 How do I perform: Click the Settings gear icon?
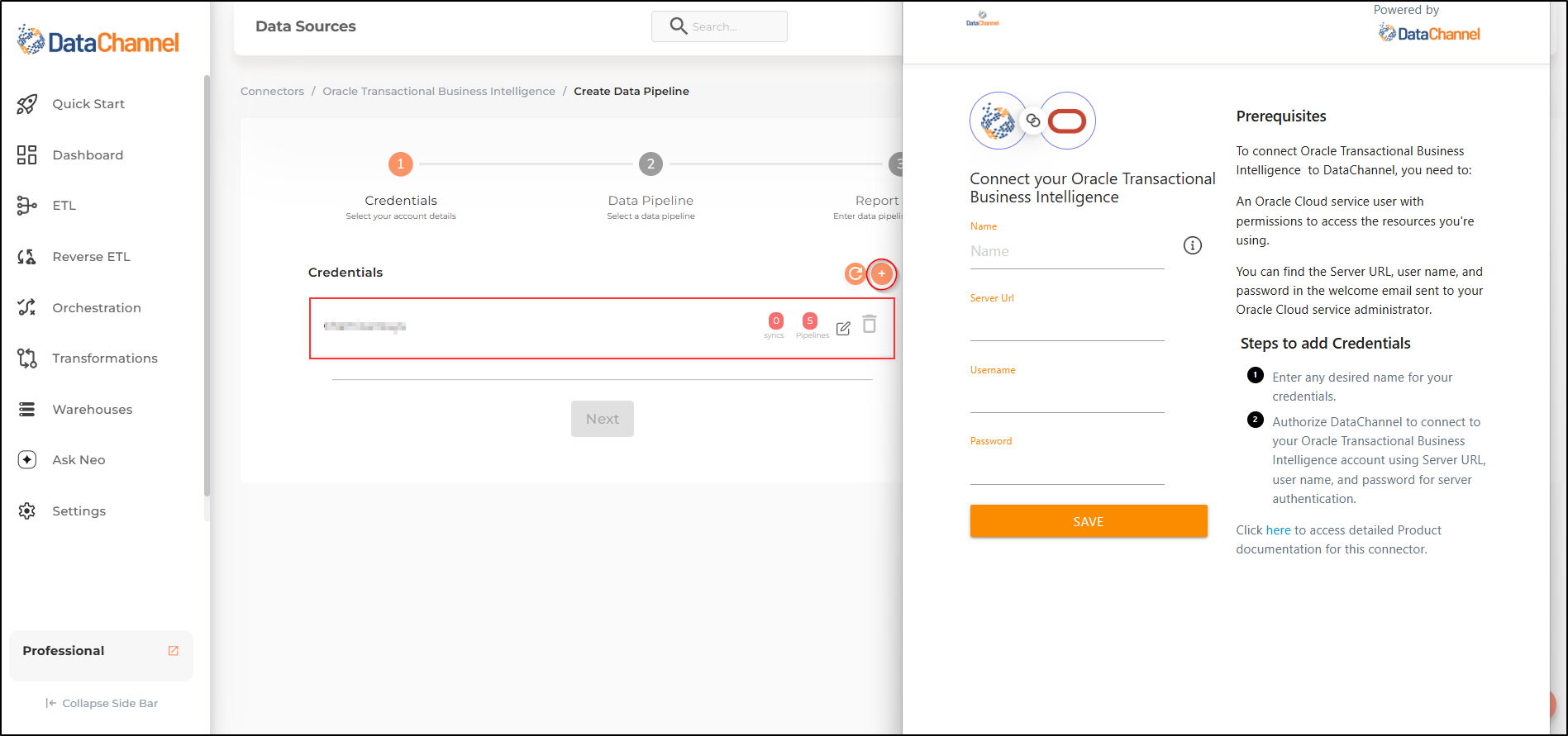click(27, 511)
